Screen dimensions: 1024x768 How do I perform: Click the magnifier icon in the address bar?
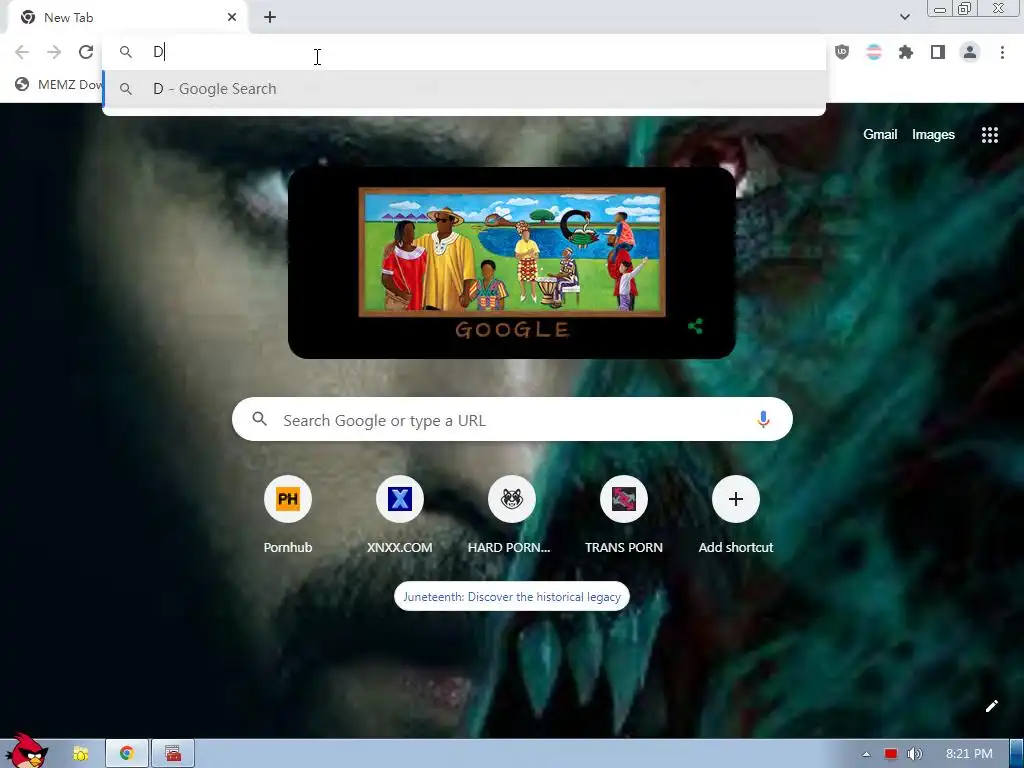tap(126, 52)
